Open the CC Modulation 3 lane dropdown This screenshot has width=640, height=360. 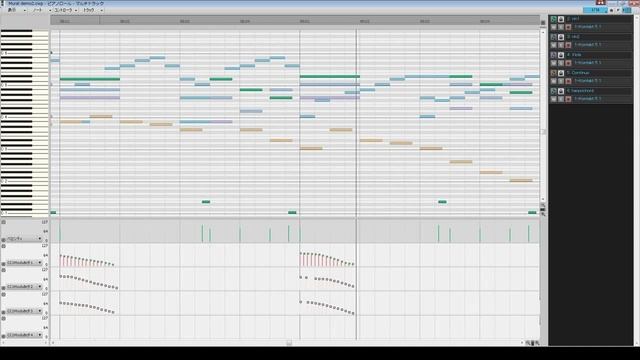point(24,311)
